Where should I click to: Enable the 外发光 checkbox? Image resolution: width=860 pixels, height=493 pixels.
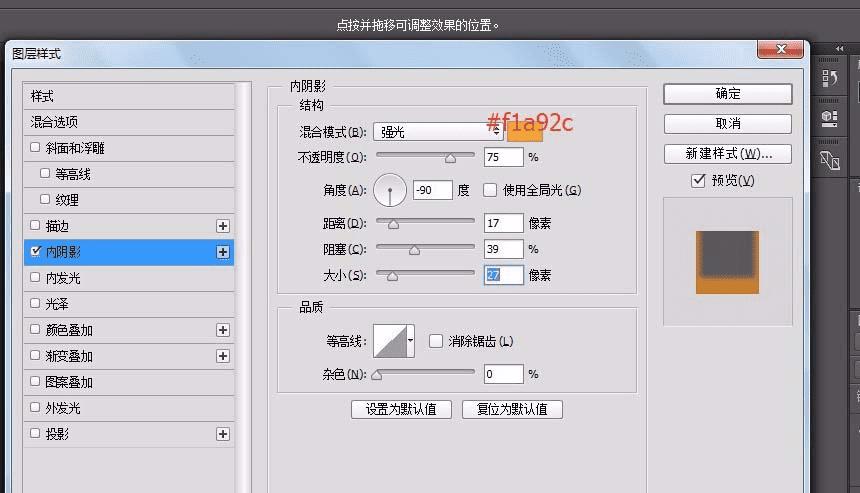coord(35,407)
